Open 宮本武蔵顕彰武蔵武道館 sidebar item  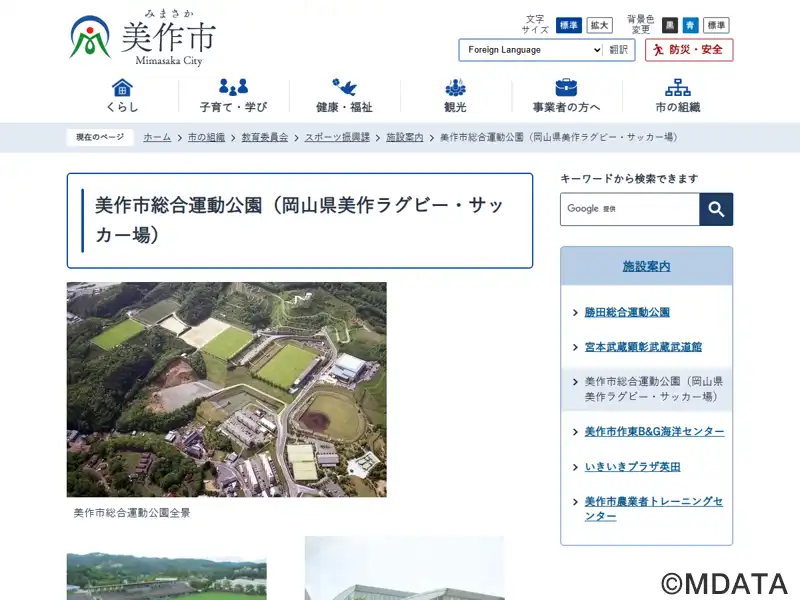coord(643,347)
